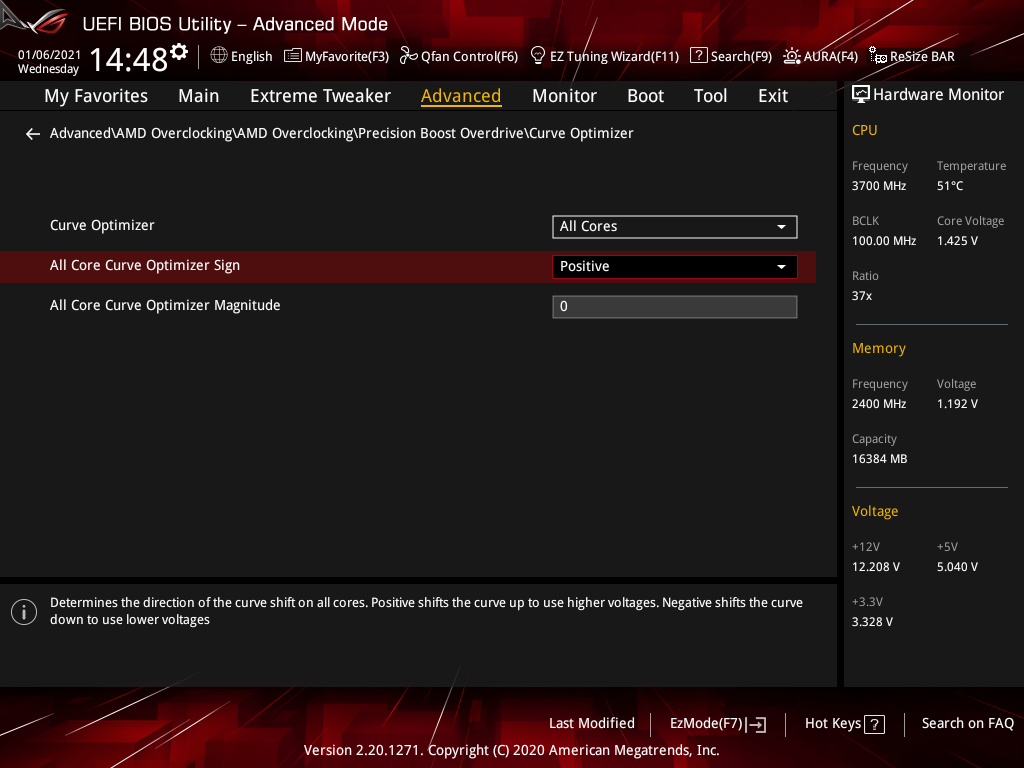The height and width of the screenshot is (768, 1024).
Task: Click the +12V value 12.208 V
Action: (x=875, y=567)
